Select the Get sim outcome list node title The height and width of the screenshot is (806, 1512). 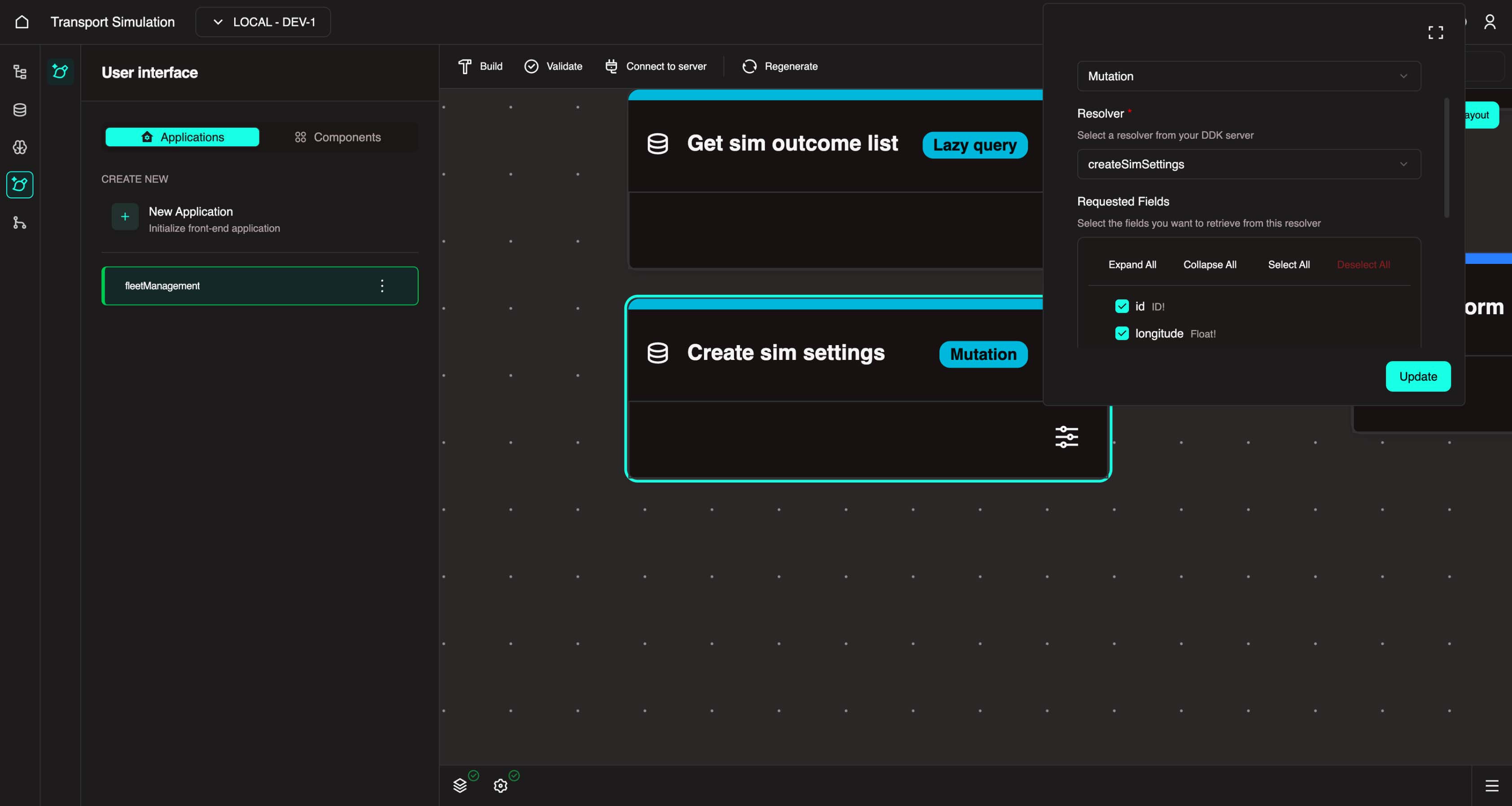pos(792,143)
